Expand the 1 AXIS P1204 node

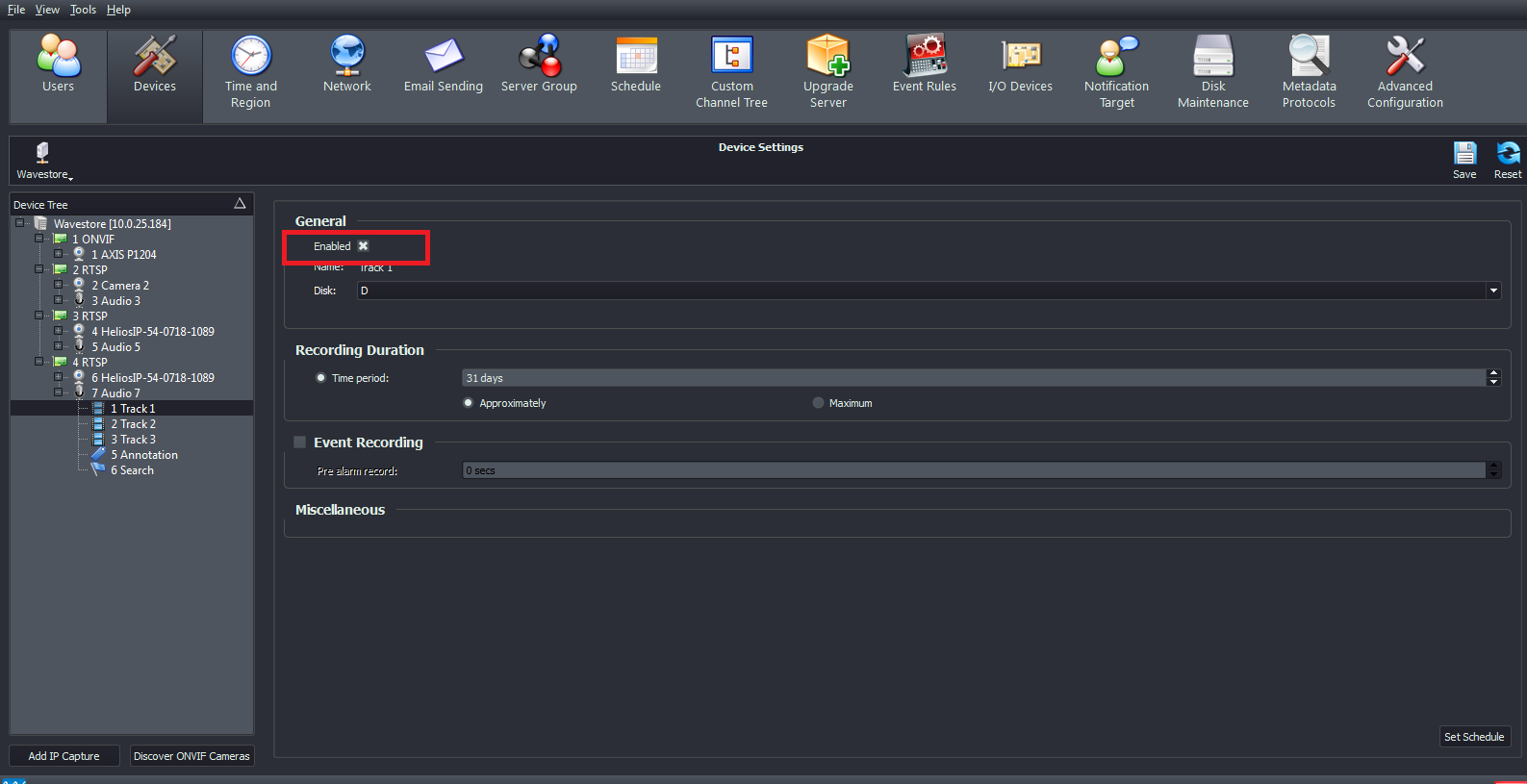(x=59, y=255)
